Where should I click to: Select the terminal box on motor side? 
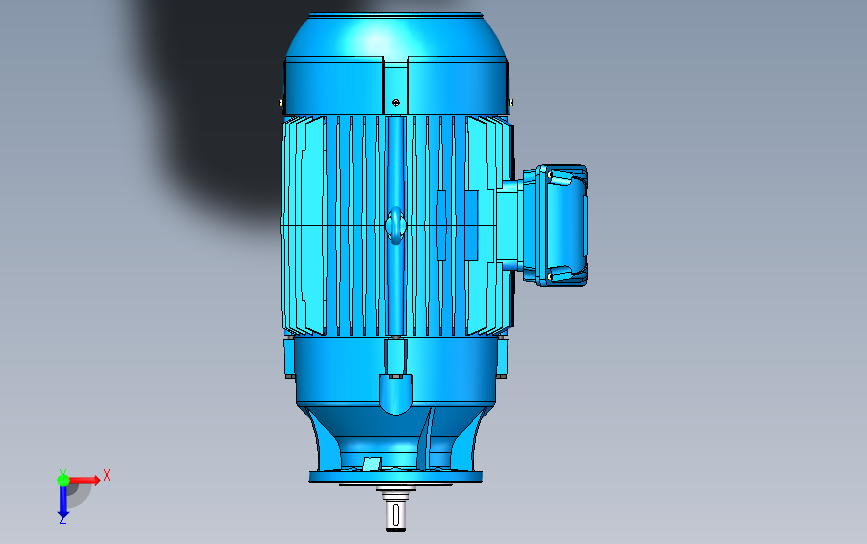point(555,225)
